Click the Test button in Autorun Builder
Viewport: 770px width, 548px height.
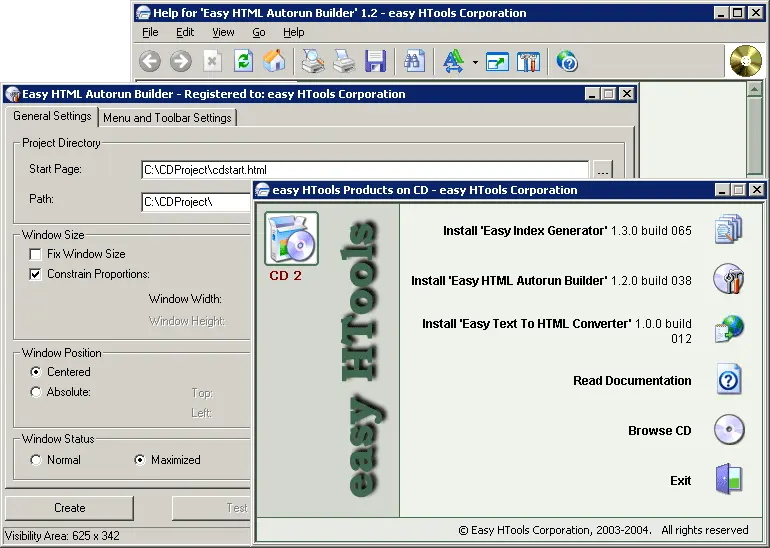[x=212, y=508]
